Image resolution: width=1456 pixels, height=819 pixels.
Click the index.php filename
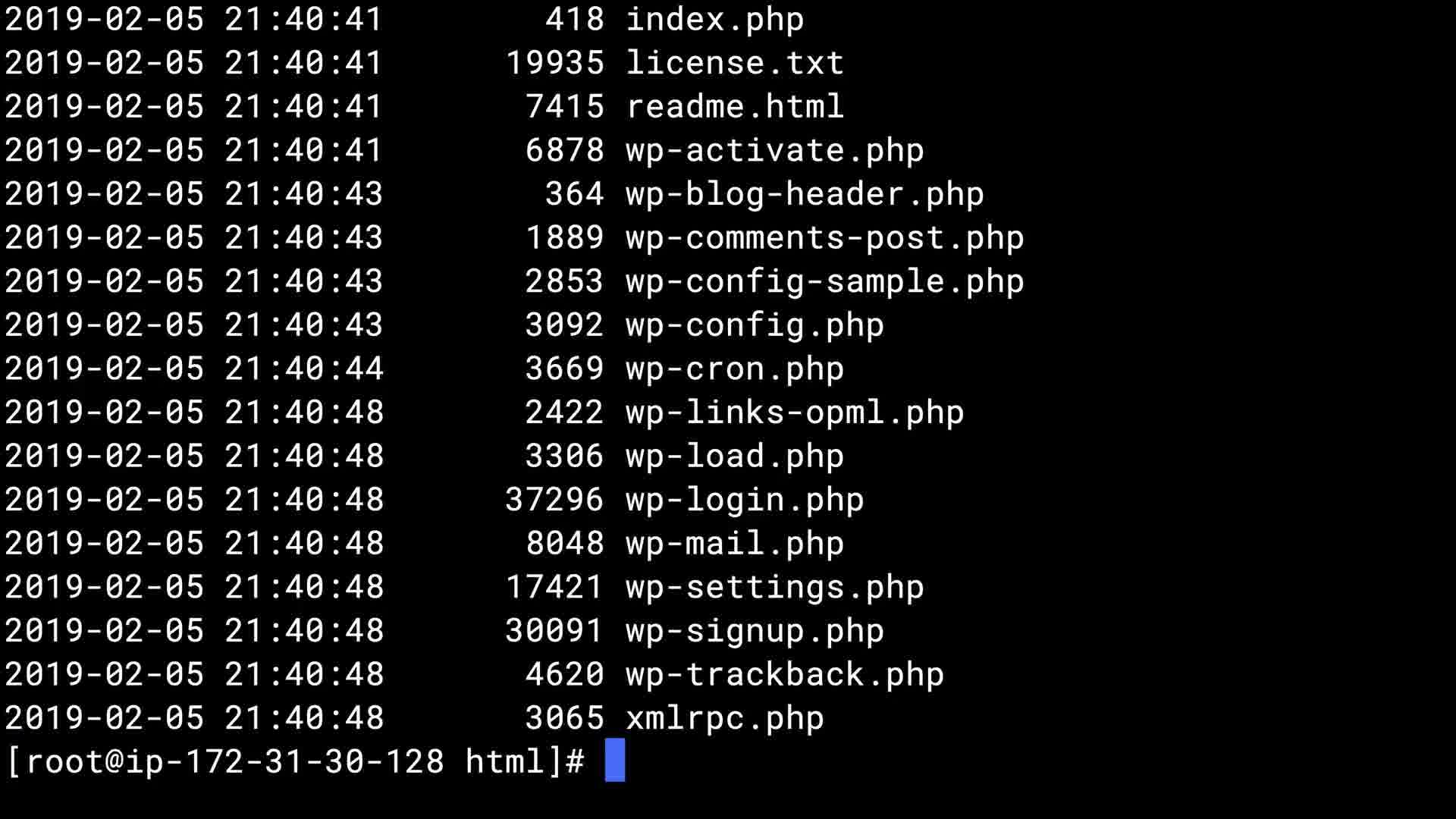tap(714, 20)
